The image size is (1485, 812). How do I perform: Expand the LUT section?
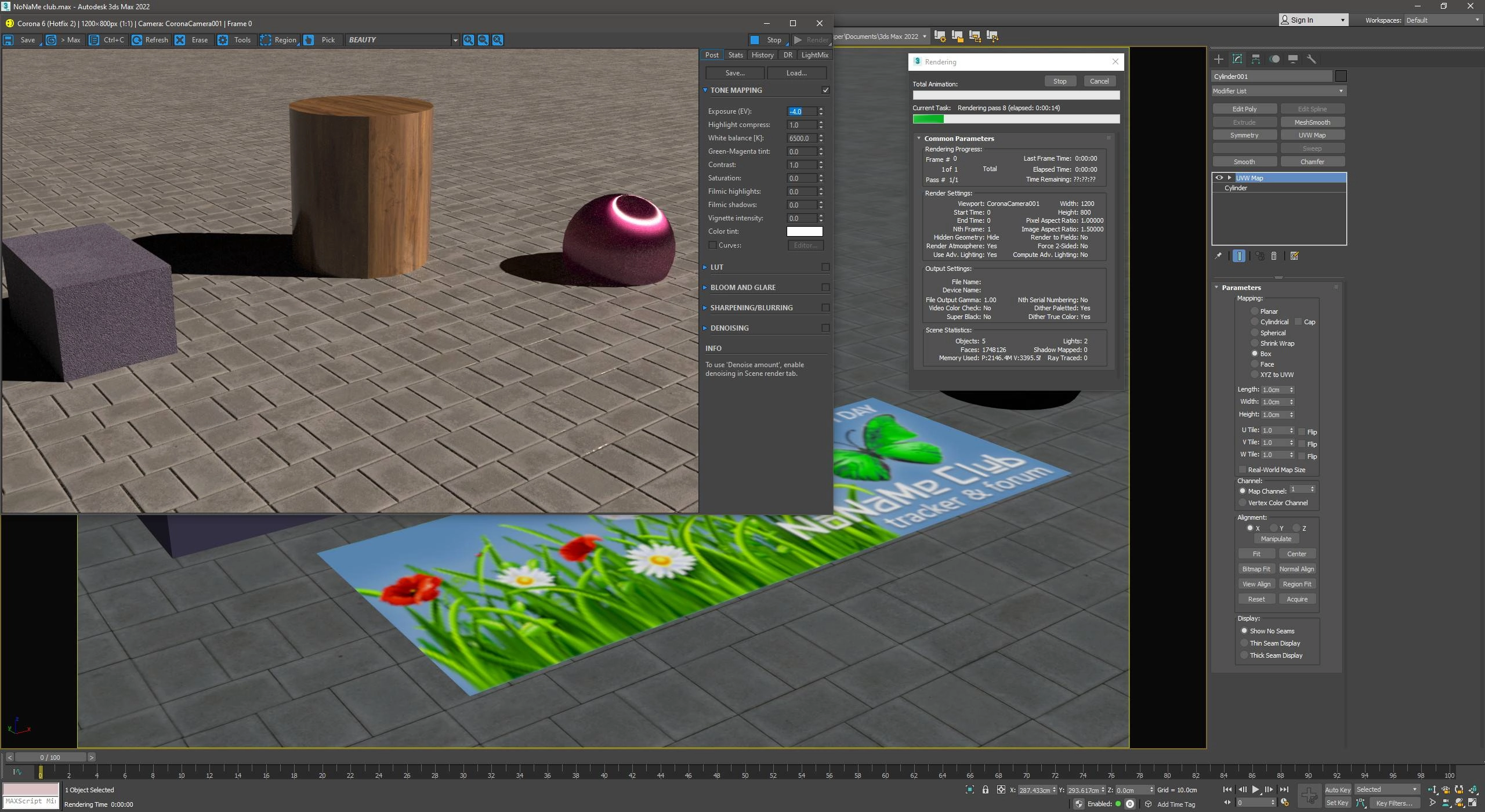click(x=705, y=267)
